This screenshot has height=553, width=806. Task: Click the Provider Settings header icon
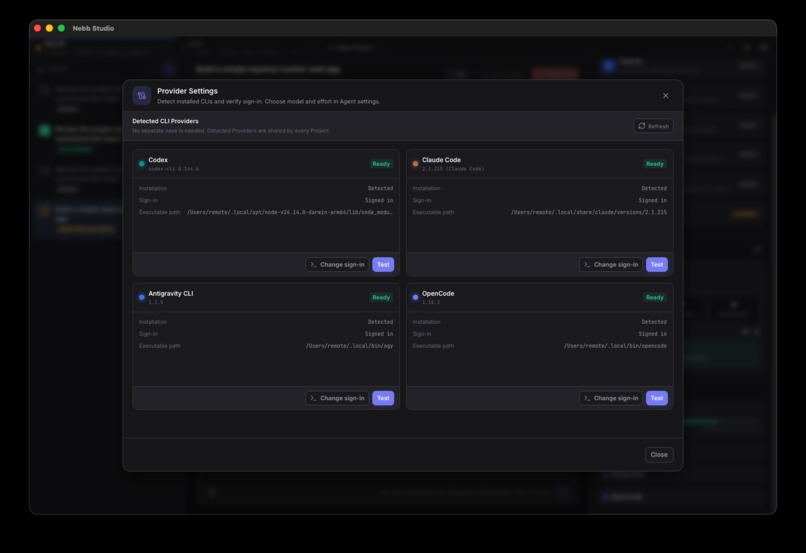pos(141,96)
